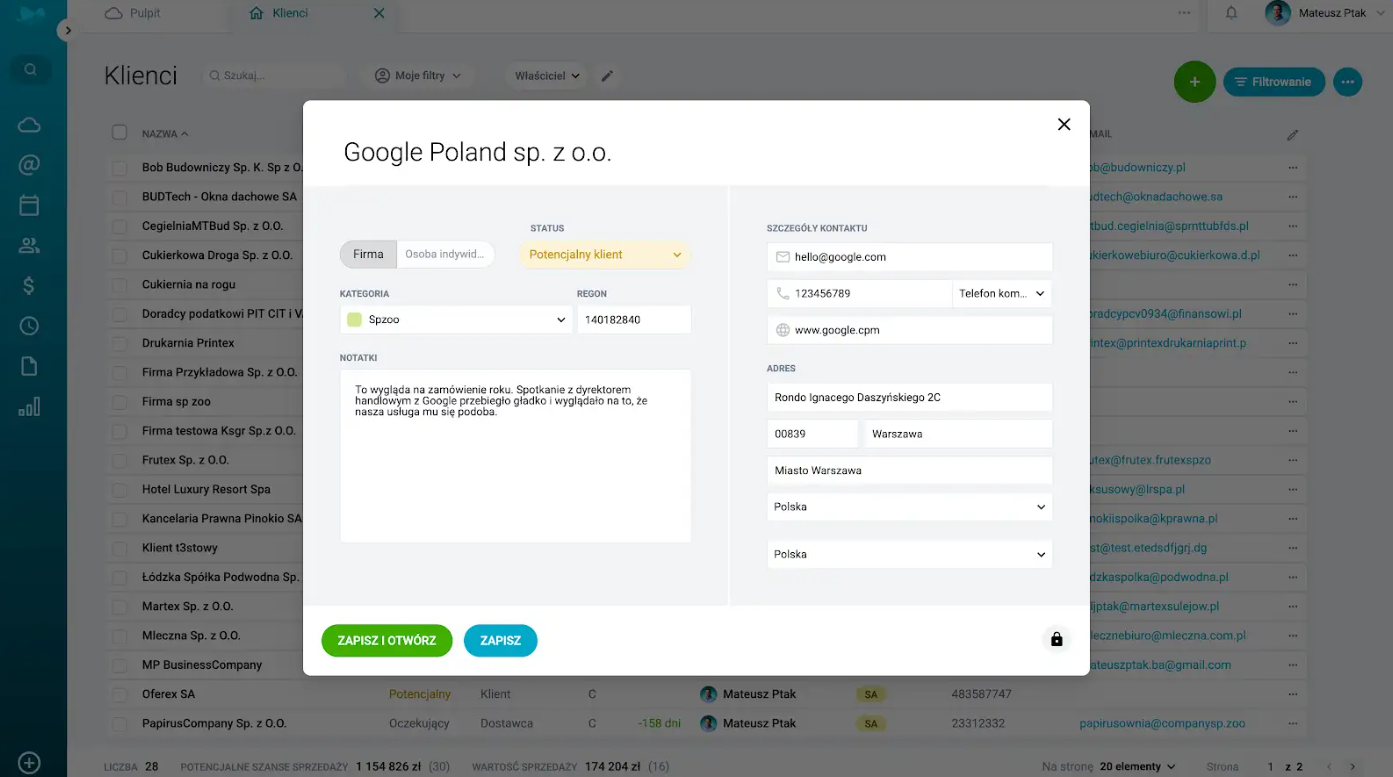
Task: Click the Szukaj search field
Action: click(274, 76)
